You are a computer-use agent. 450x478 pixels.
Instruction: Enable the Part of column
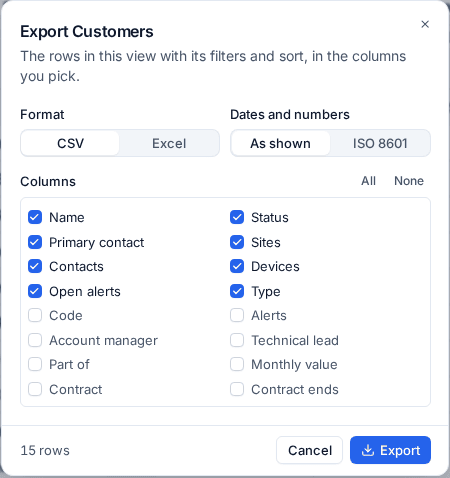(35, 364)
